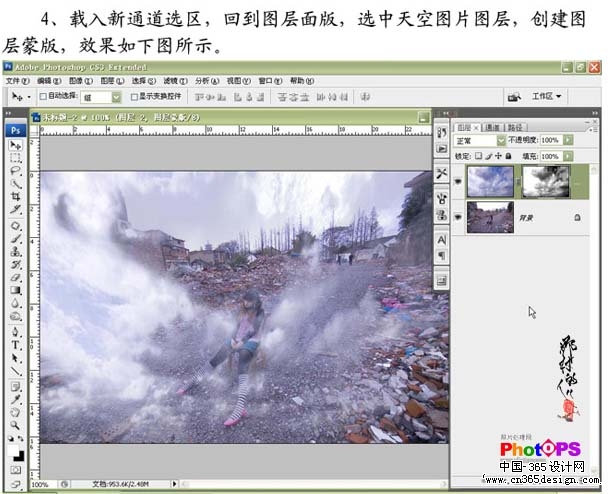Switch to the Paths tab

point(515,127)
